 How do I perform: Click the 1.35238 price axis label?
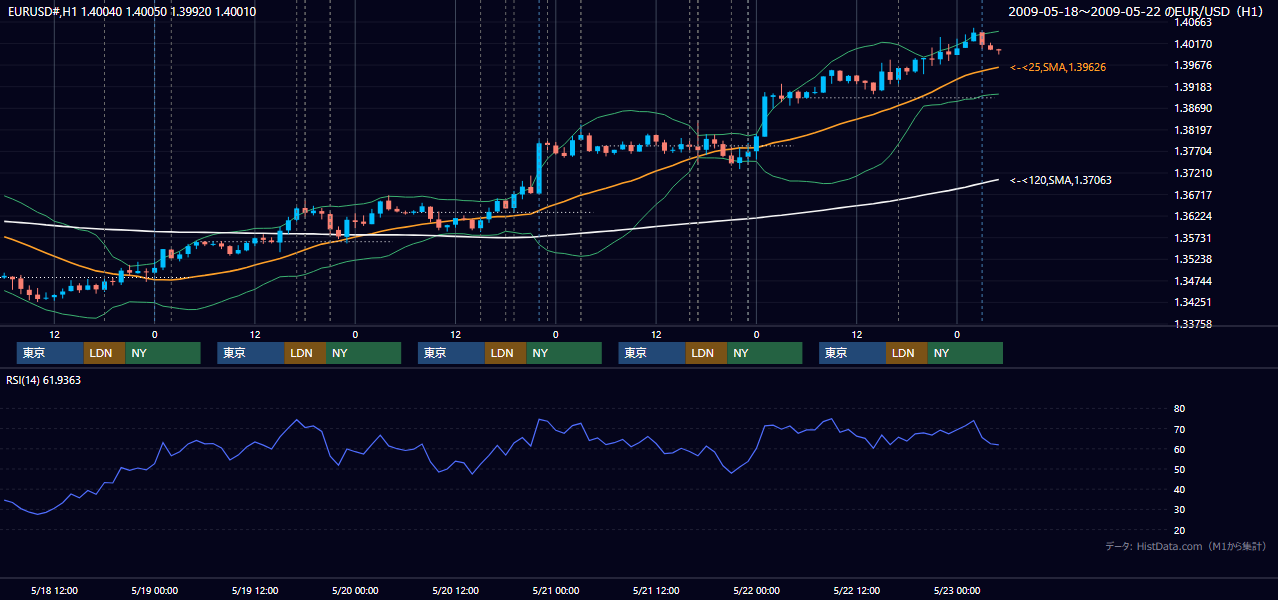click(1192, 259)
